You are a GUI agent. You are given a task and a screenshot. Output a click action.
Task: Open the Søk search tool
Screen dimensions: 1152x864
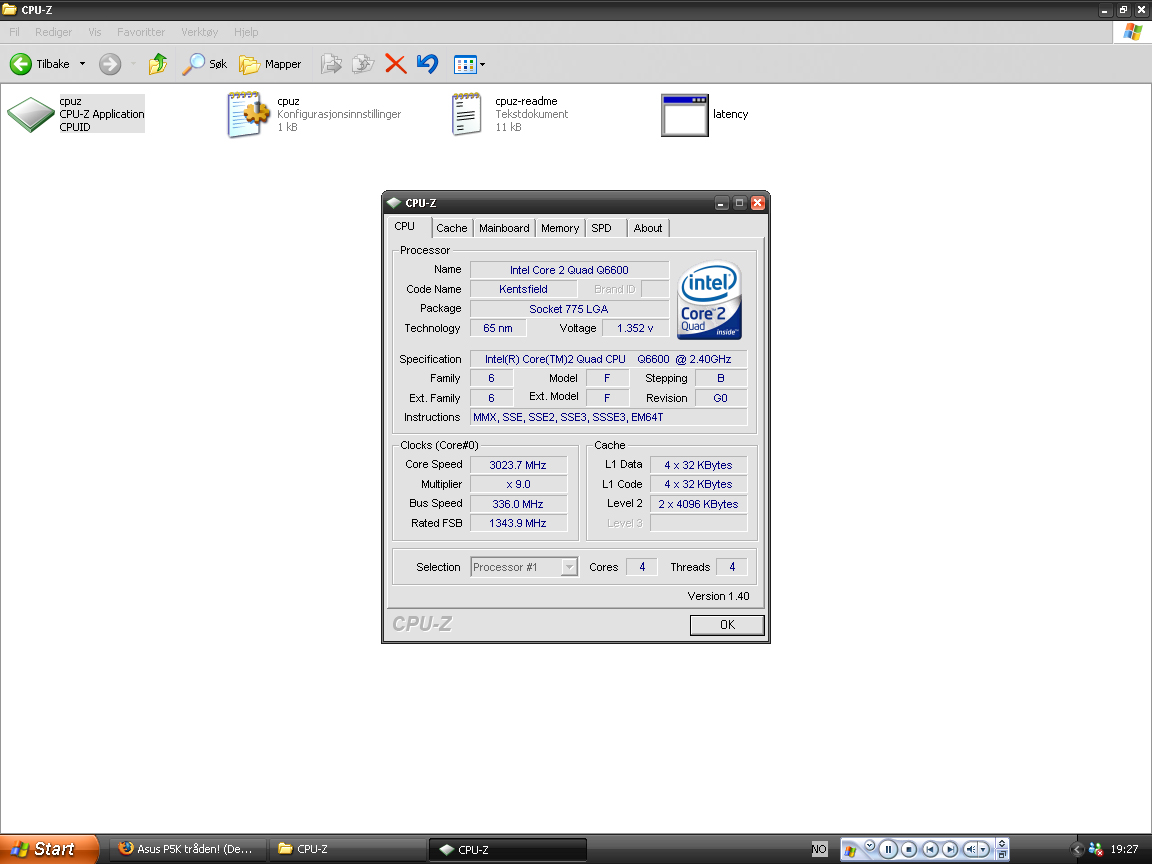(204, 64)
